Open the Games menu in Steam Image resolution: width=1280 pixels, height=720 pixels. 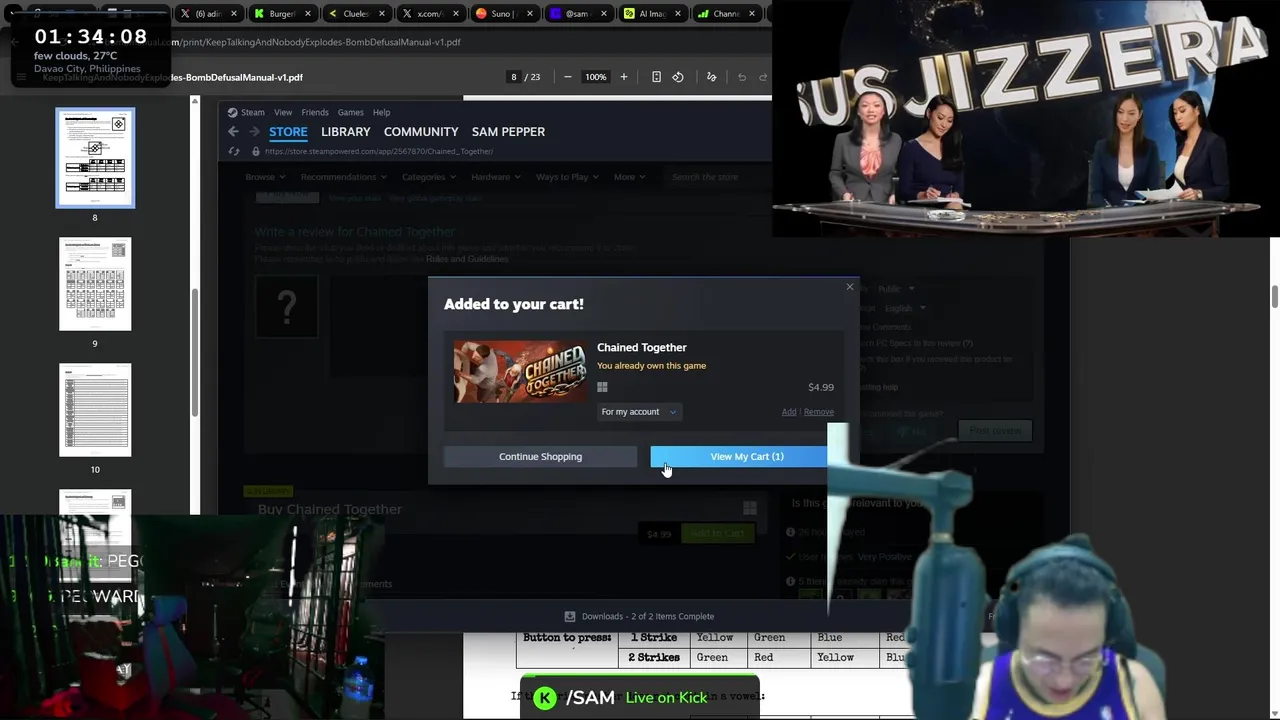pos(350,112)
